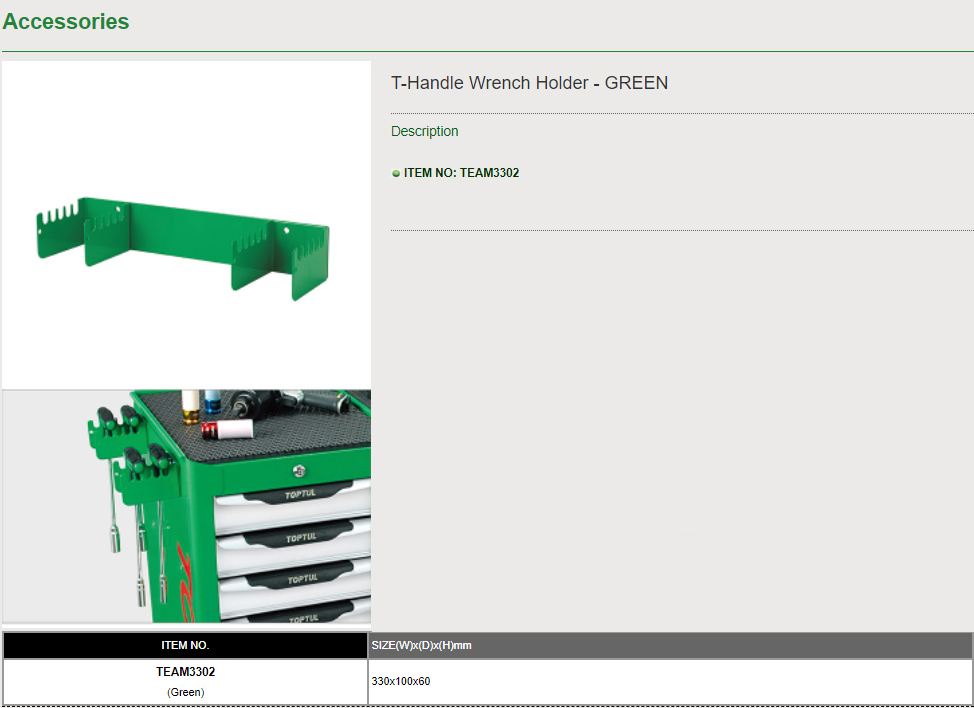
Task: Click the ITEM NO: TEAM3302 description text
Action: [x=461, y=173]
